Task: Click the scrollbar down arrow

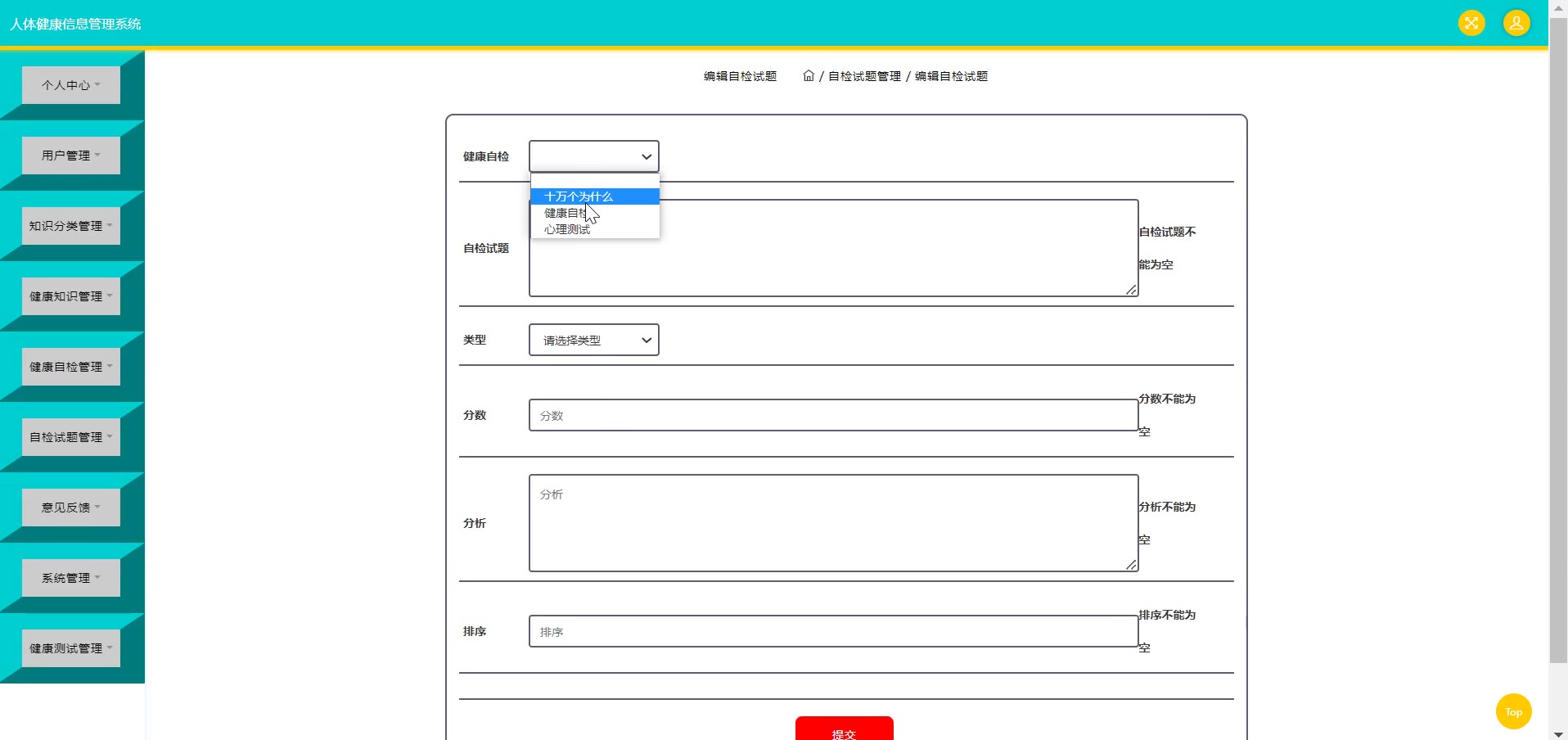Action: tap(1558, 733)
